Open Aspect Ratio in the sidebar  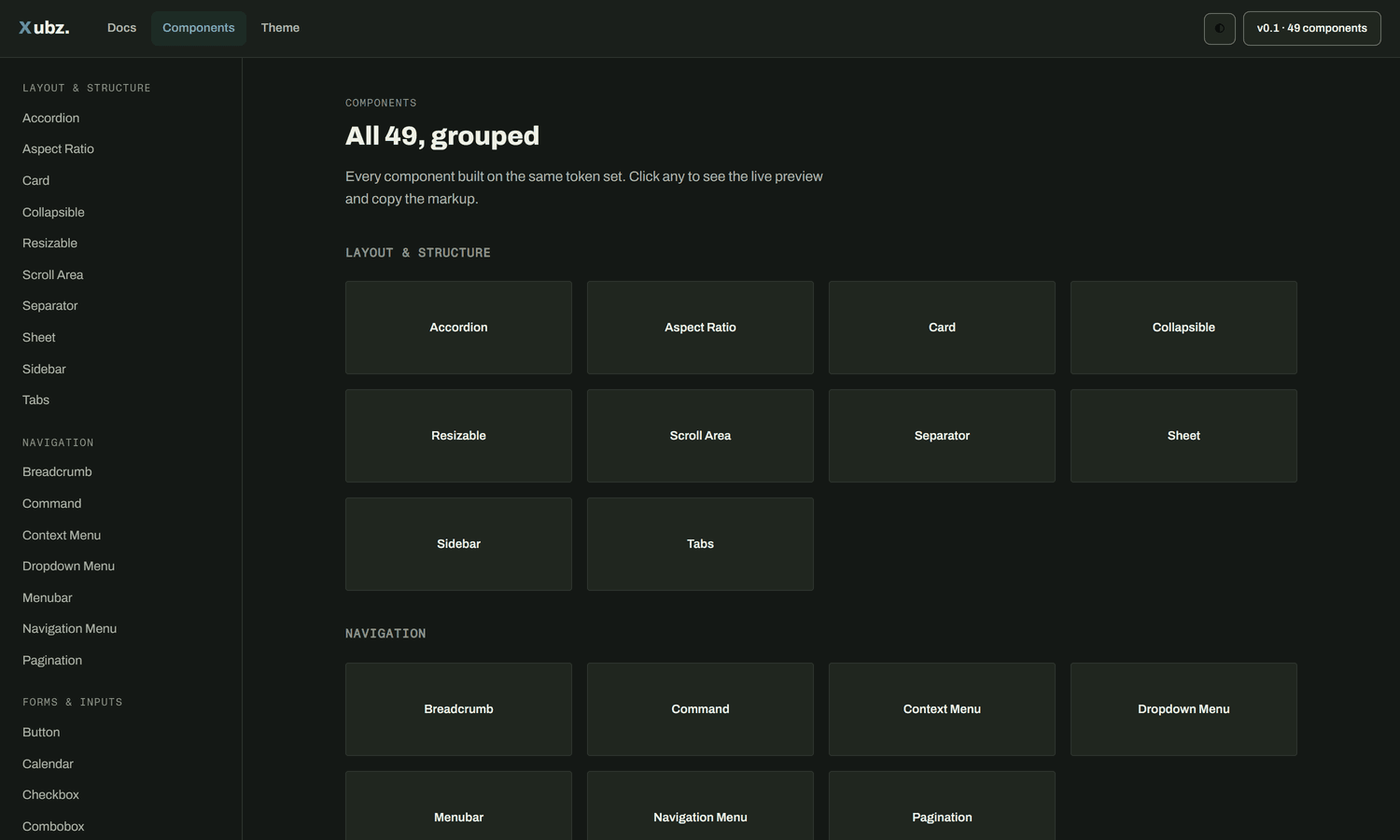pos(58,149)
